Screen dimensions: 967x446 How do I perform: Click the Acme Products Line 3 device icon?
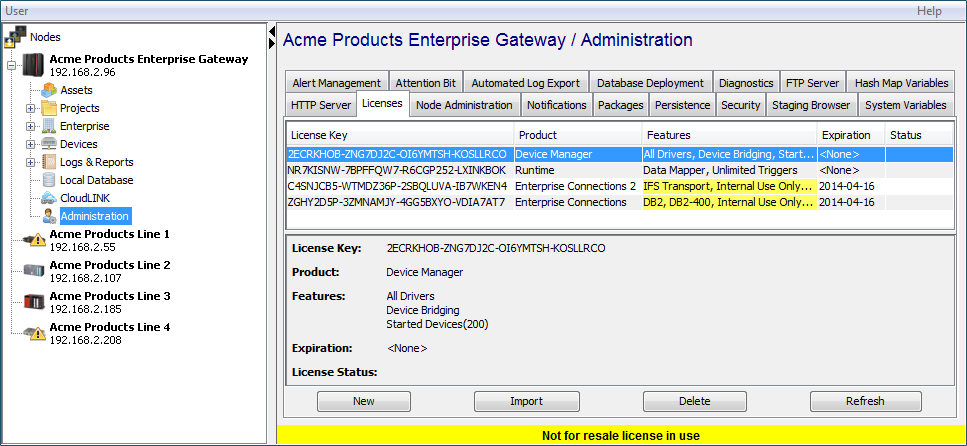coord(33,302)
